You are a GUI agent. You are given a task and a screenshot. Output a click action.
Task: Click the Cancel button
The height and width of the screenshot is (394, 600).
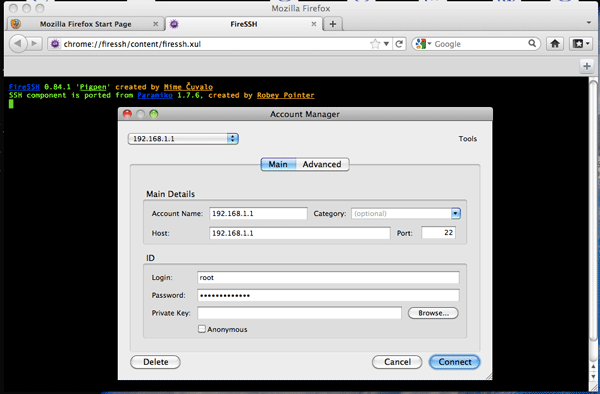tap(397, 362)
